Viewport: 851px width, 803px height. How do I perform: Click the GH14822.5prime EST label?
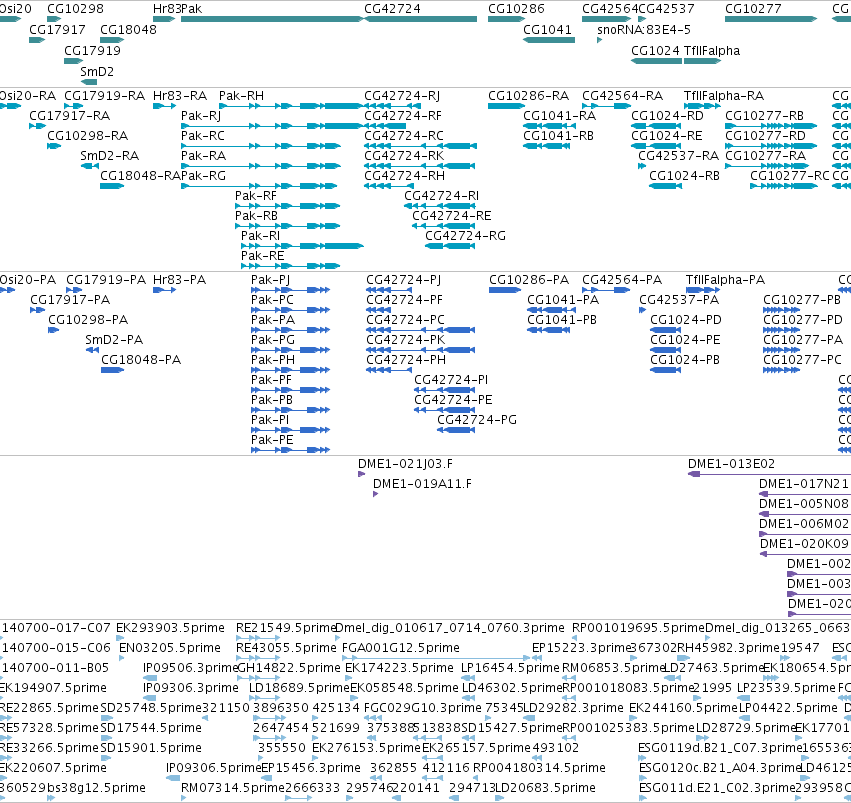289,668
